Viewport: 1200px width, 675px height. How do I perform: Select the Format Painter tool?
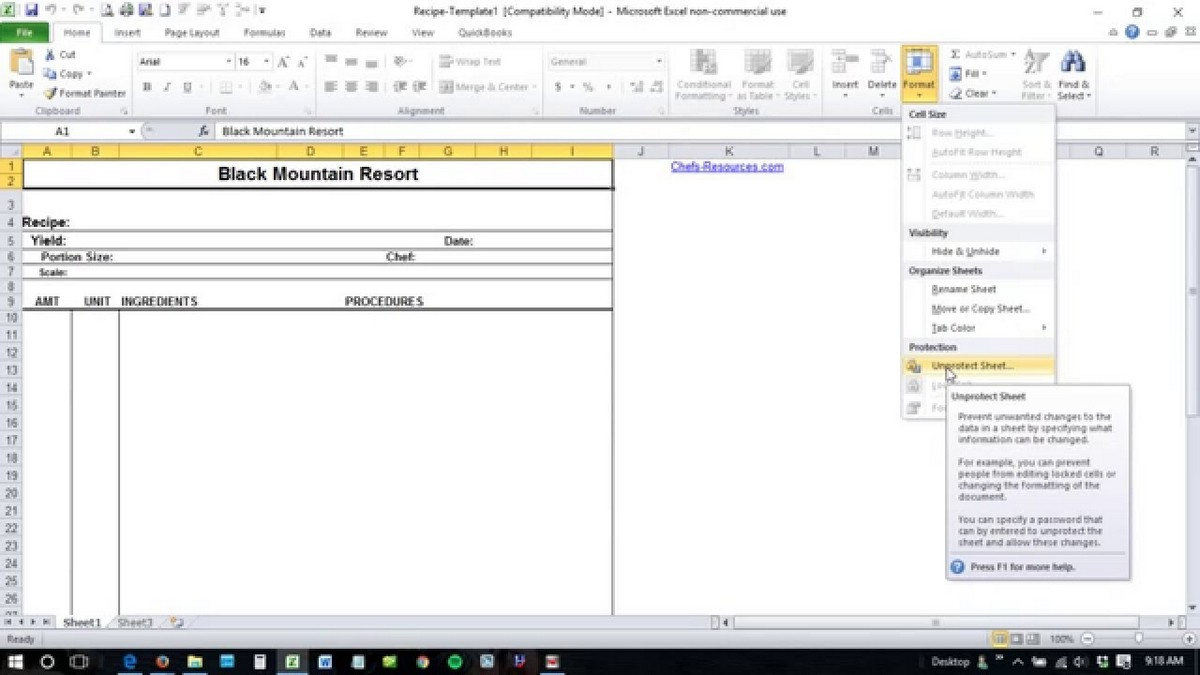85,93
